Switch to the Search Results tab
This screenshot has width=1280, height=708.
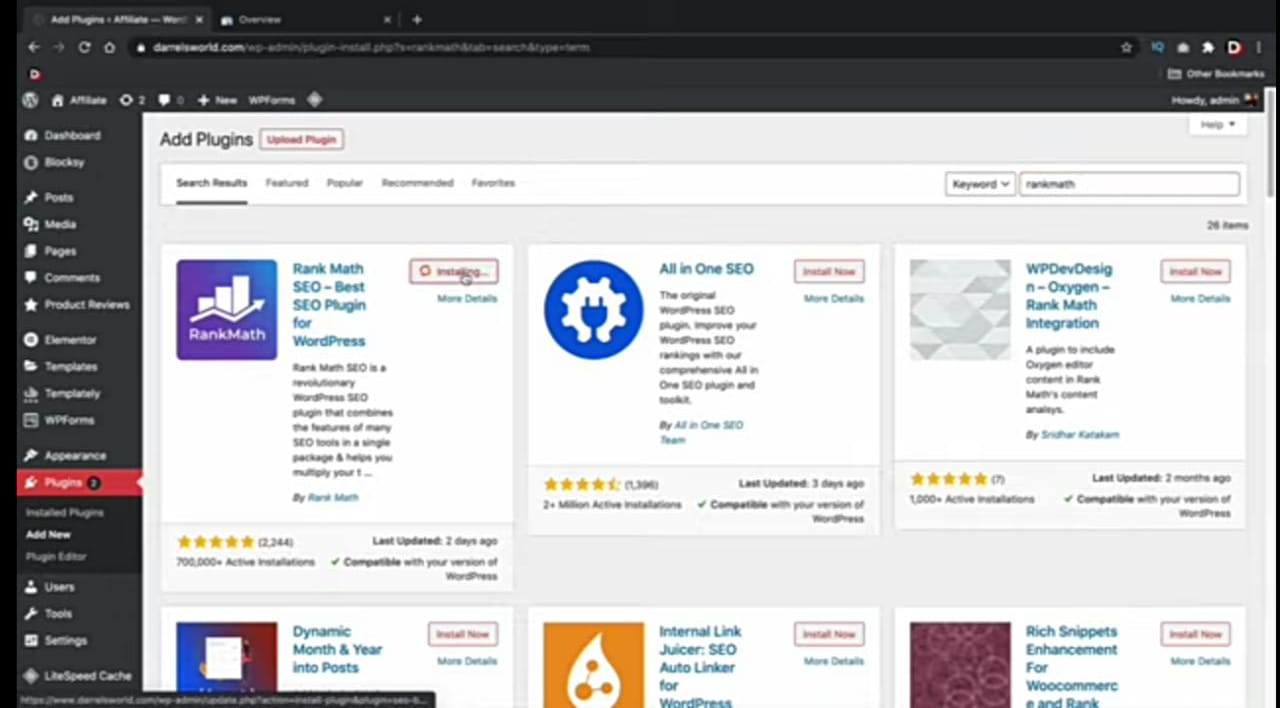point(212,184)
